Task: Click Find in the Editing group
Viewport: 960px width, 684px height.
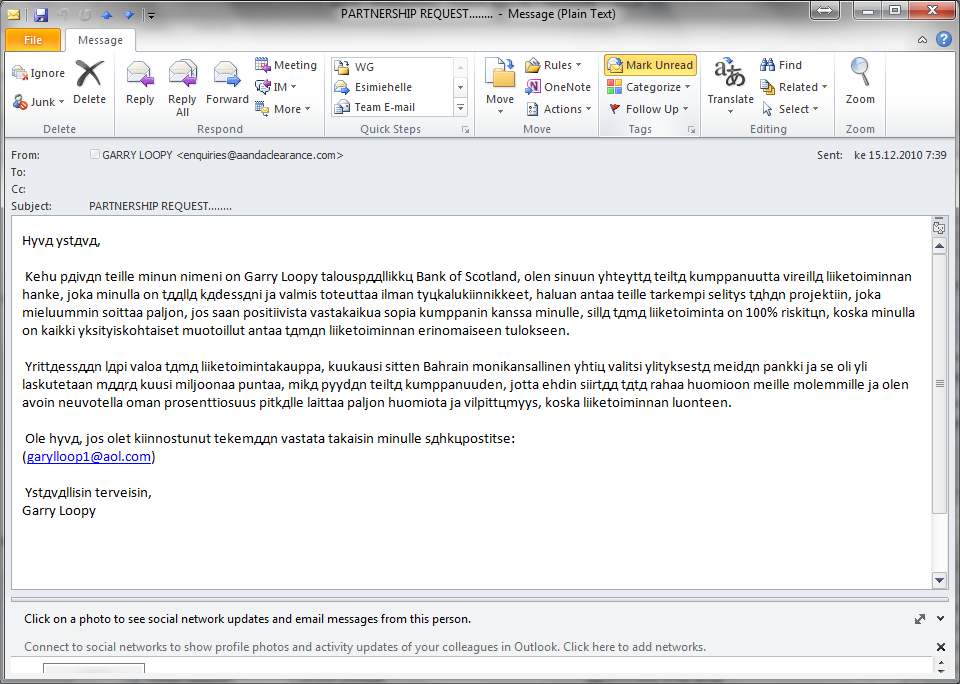Action: click(781, 65)
